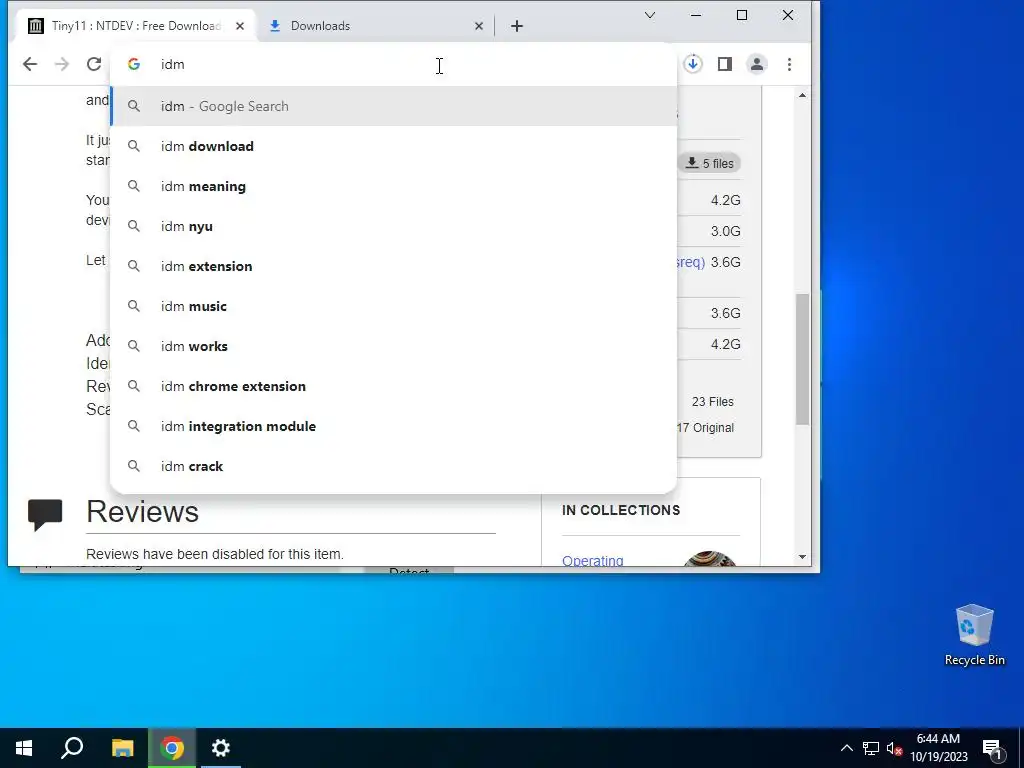Select the 'idm nyu' suggestion

click(x=394, y=226)
